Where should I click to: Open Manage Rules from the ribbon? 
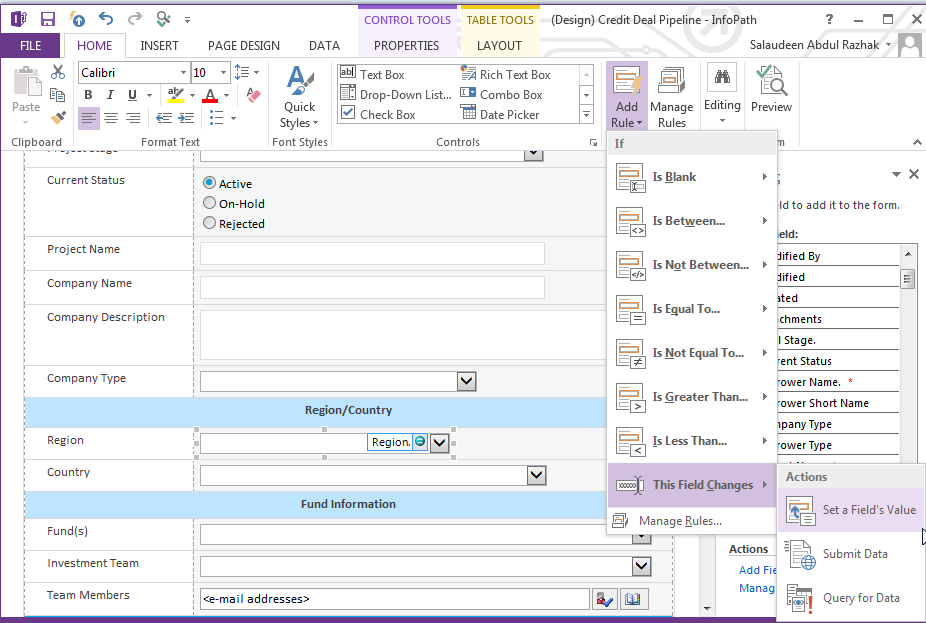(671, 94)
